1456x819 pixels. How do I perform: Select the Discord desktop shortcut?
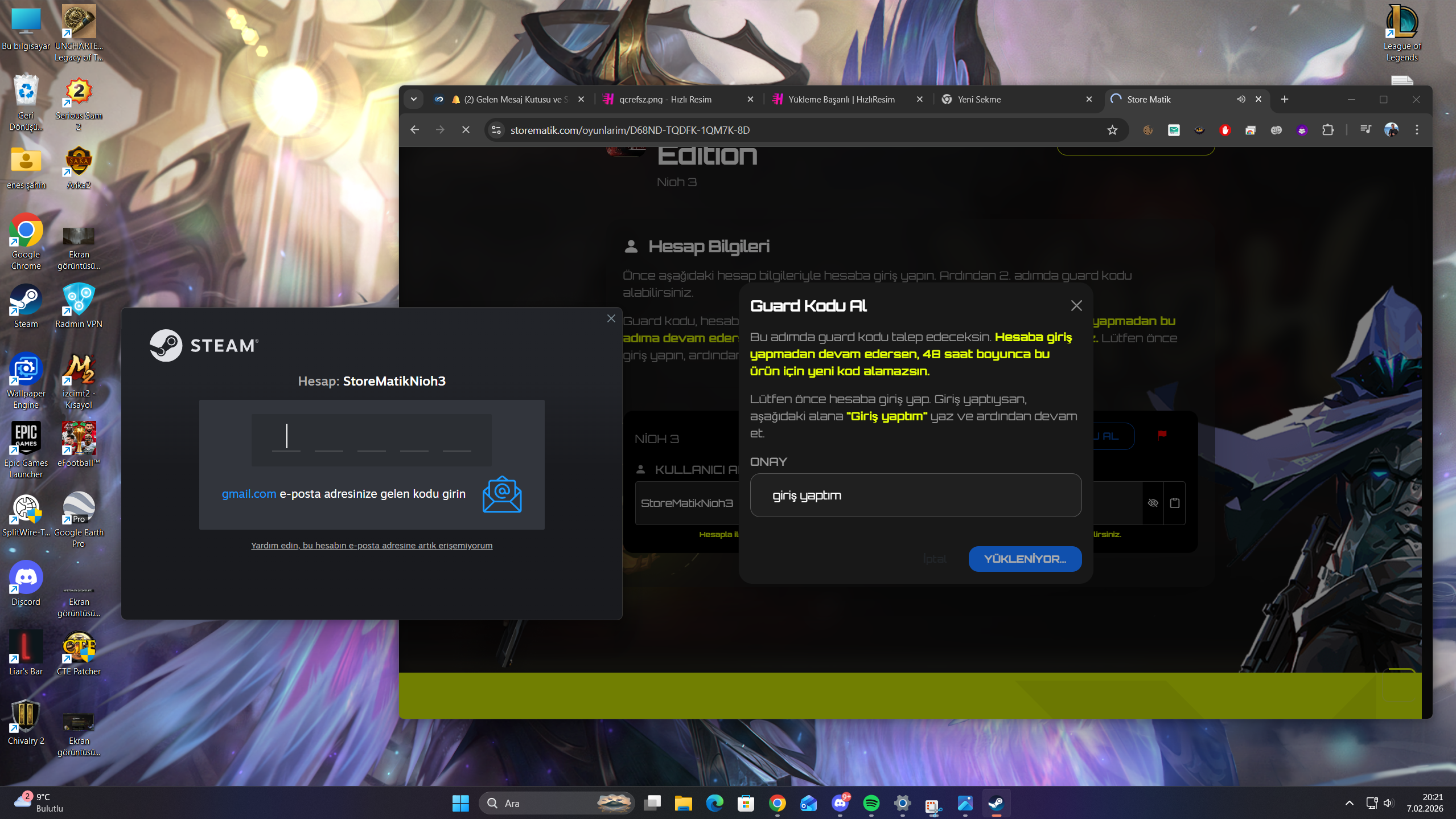tap(26, 584)
